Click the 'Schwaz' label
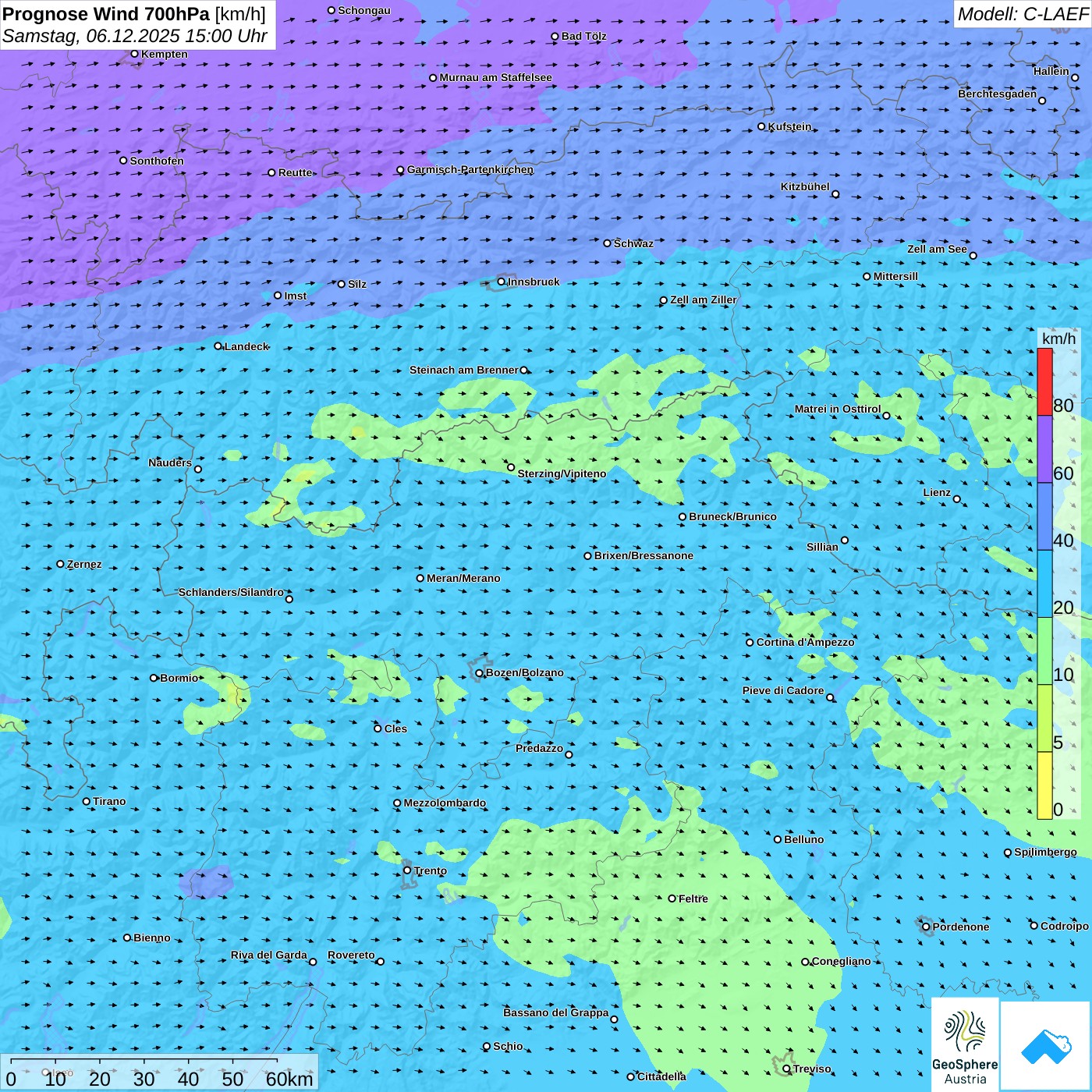The image size is (1092, 1092). 633,243
